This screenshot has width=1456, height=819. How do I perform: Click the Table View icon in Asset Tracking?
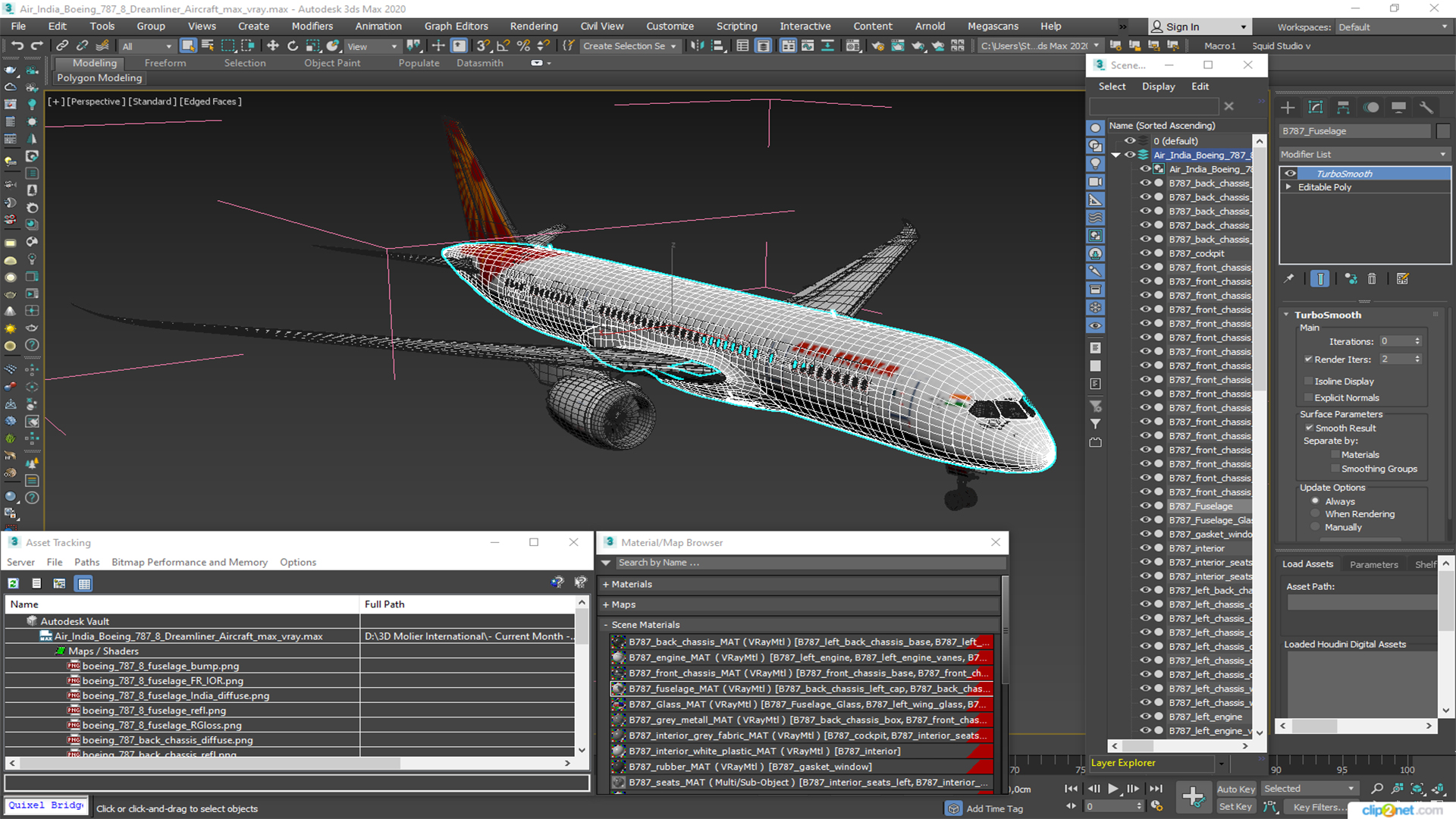coord(84,583)
